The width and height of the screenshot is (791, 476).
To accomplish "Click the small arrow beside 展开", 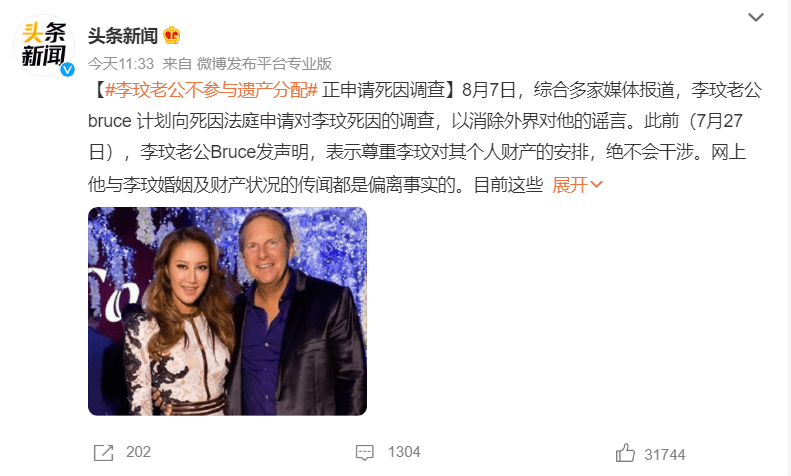I will tap(596, 185).
